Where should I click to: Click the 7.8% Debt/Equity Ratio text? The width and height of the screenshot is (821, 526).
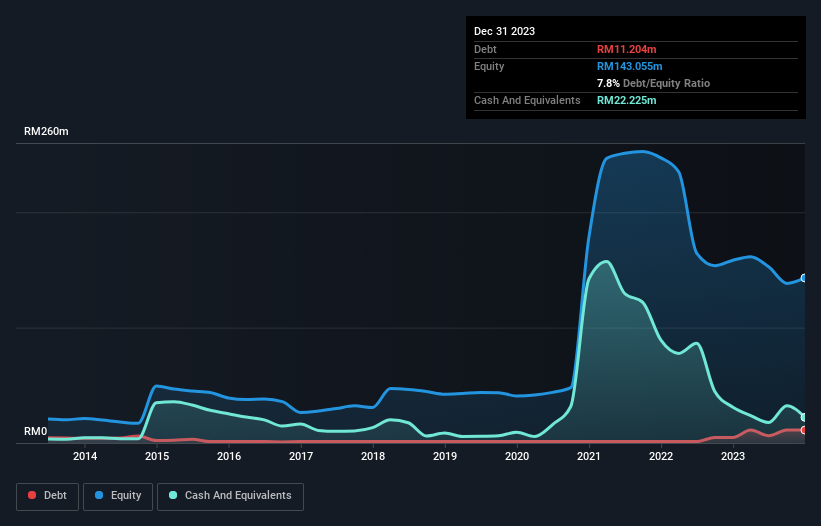(x=653, y=83)
